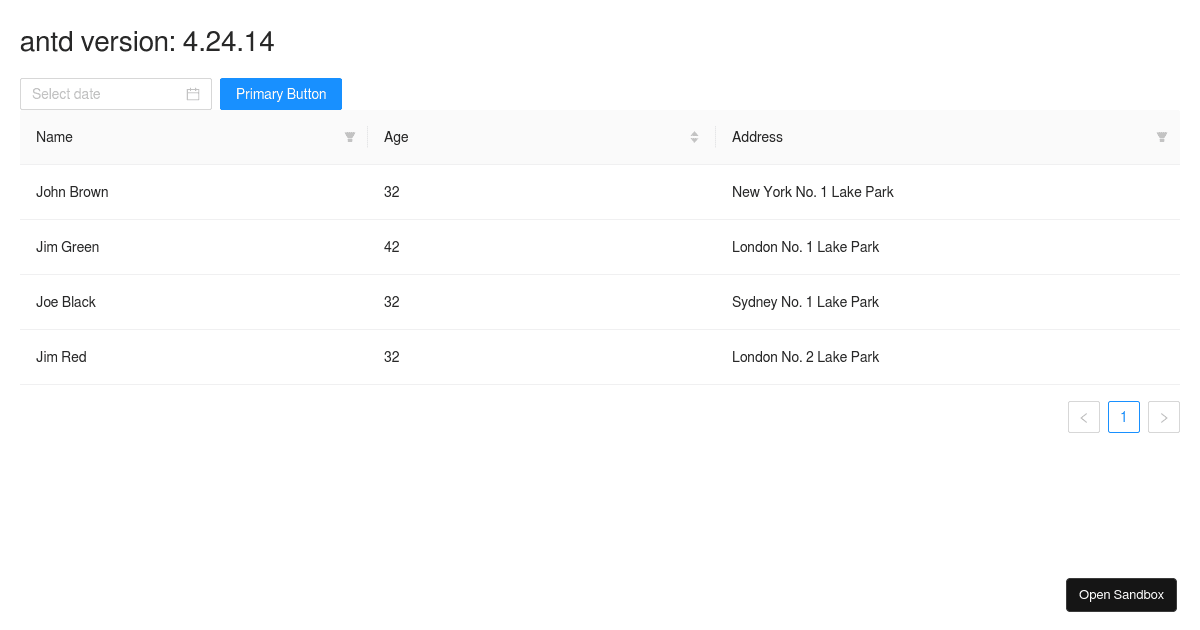Click the Open Sandbox button

point(1121,595)
